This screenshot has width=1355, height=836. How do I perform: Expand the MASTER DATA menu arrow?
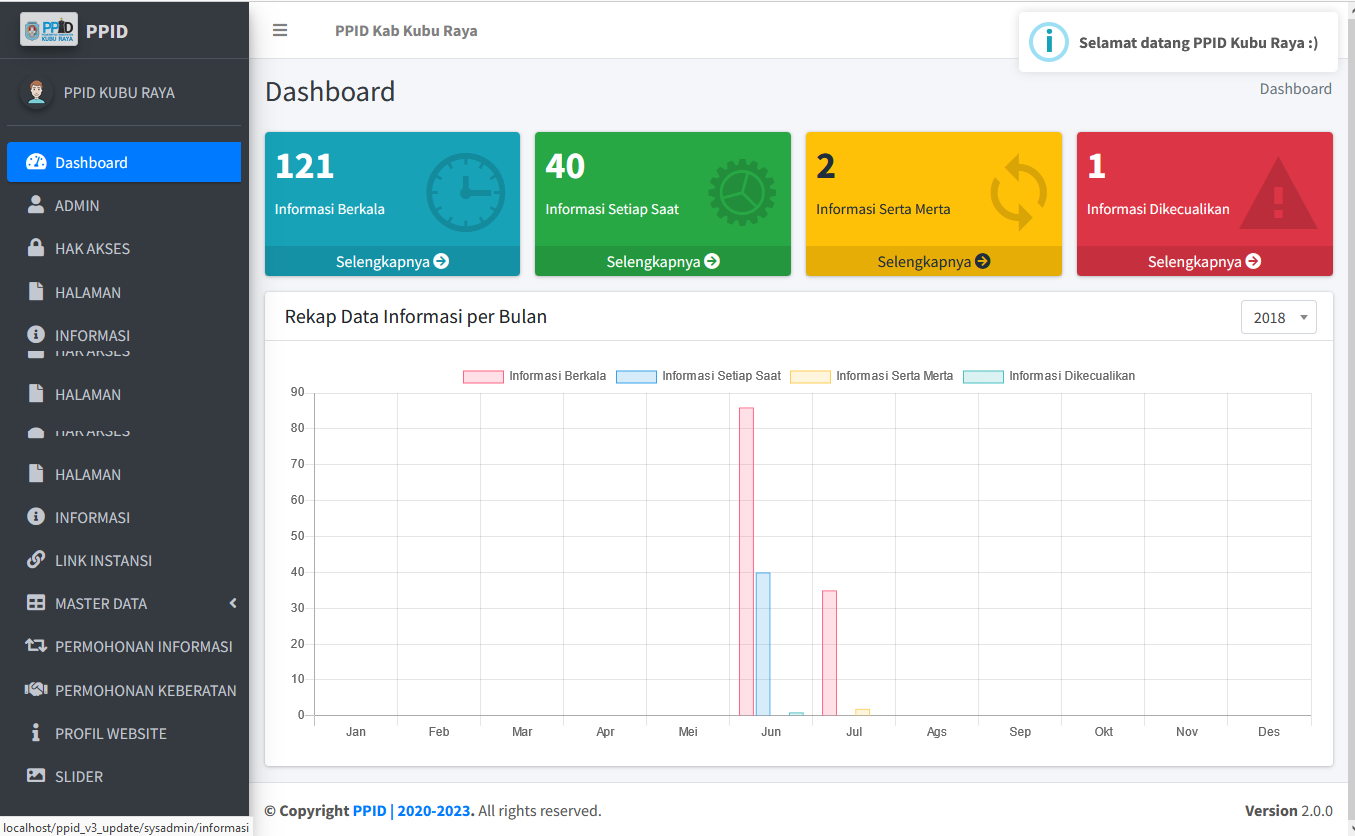233,603
